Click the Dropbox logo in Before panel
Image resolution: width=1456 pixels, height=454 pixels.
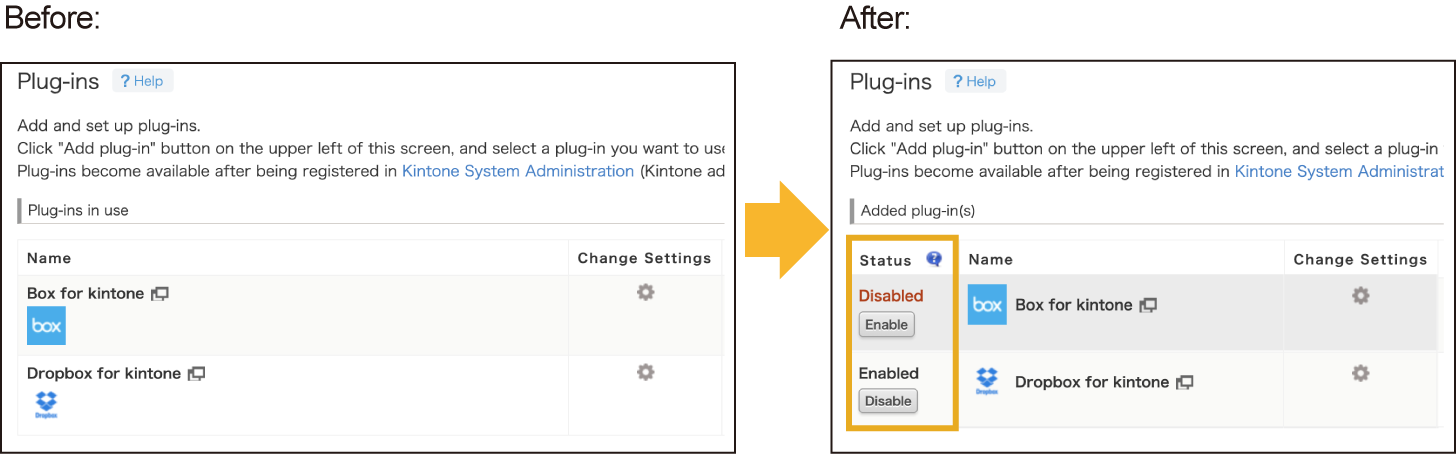click(46, 405)
